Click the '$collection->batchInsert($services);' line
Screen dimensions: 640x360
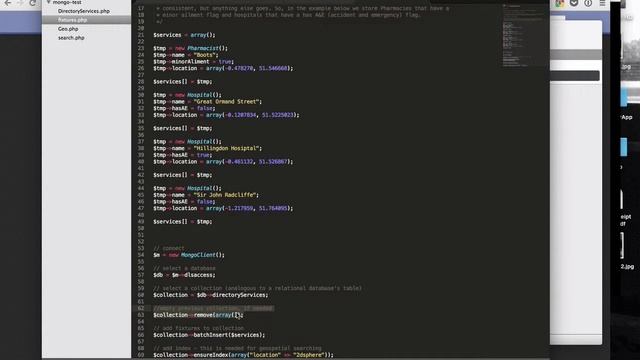(209, 335)
